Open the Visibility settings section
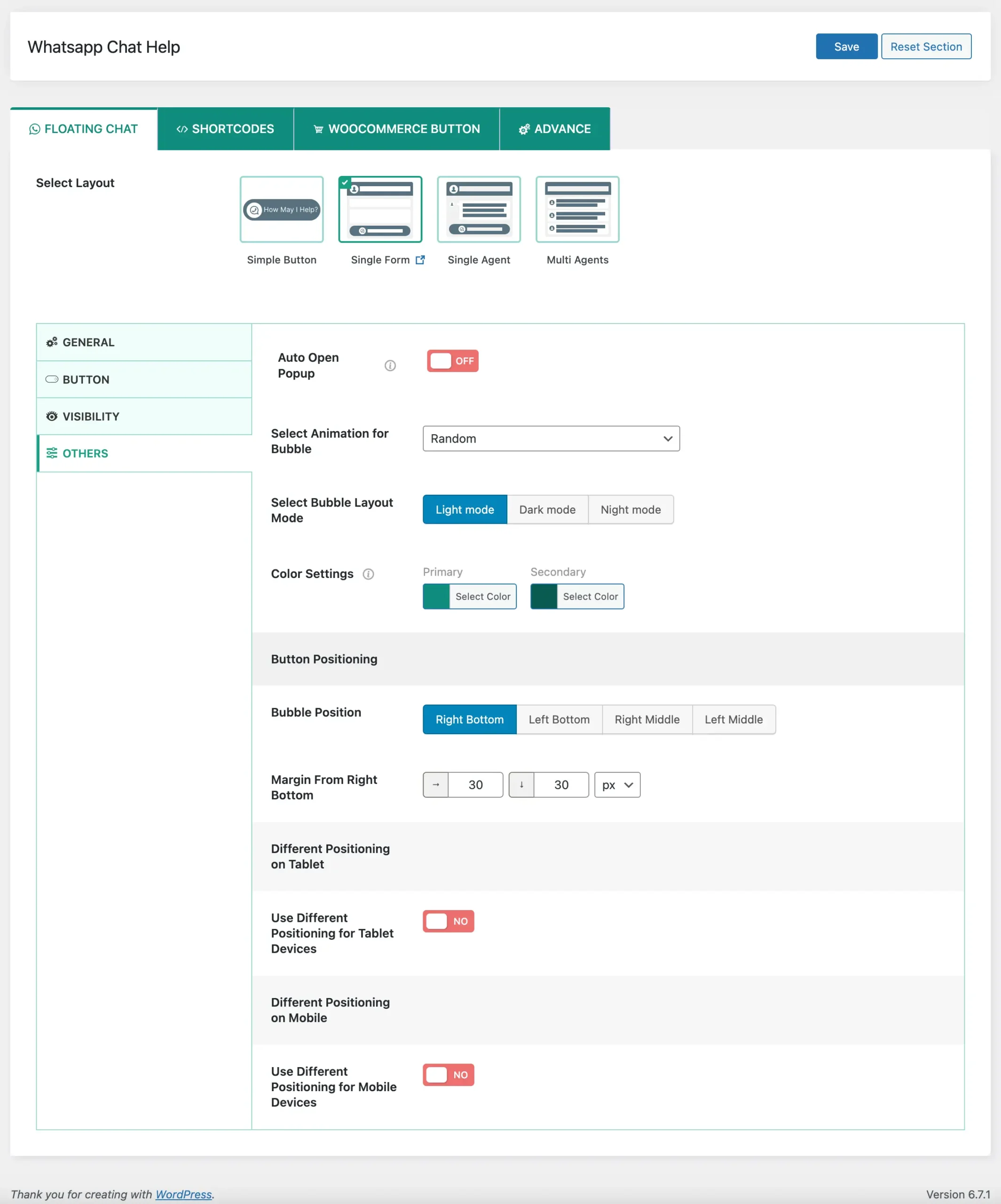 (x=144, y=416)
